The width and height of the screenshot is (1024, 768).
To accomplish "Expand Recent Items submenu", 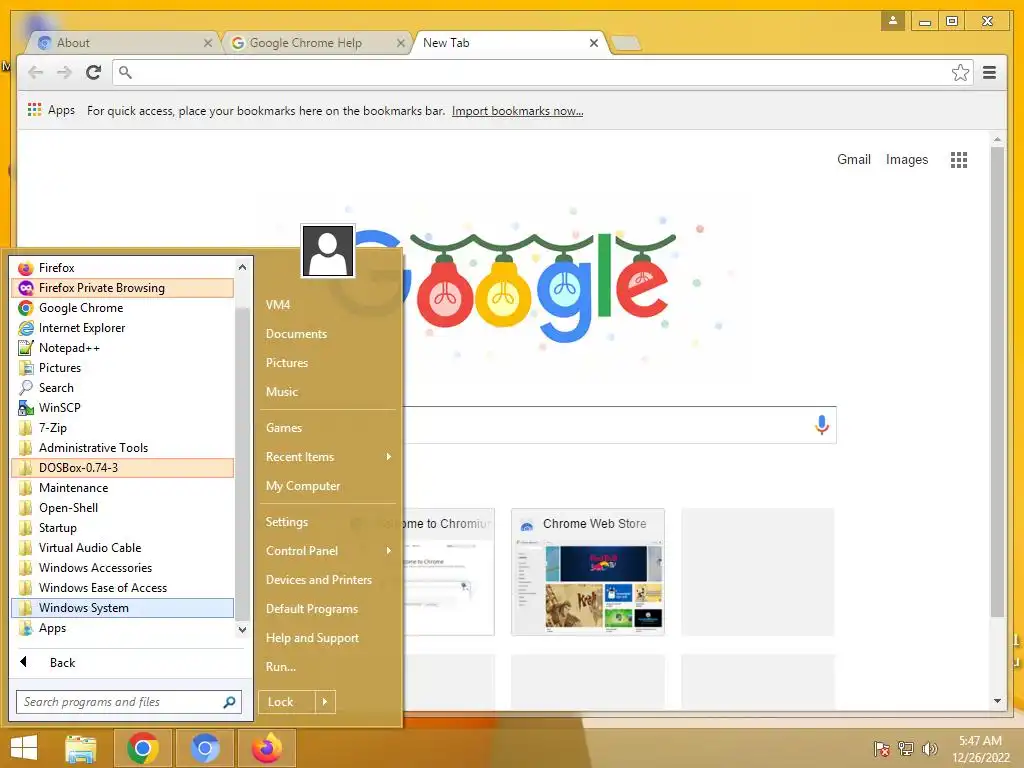I will point(328,457).
